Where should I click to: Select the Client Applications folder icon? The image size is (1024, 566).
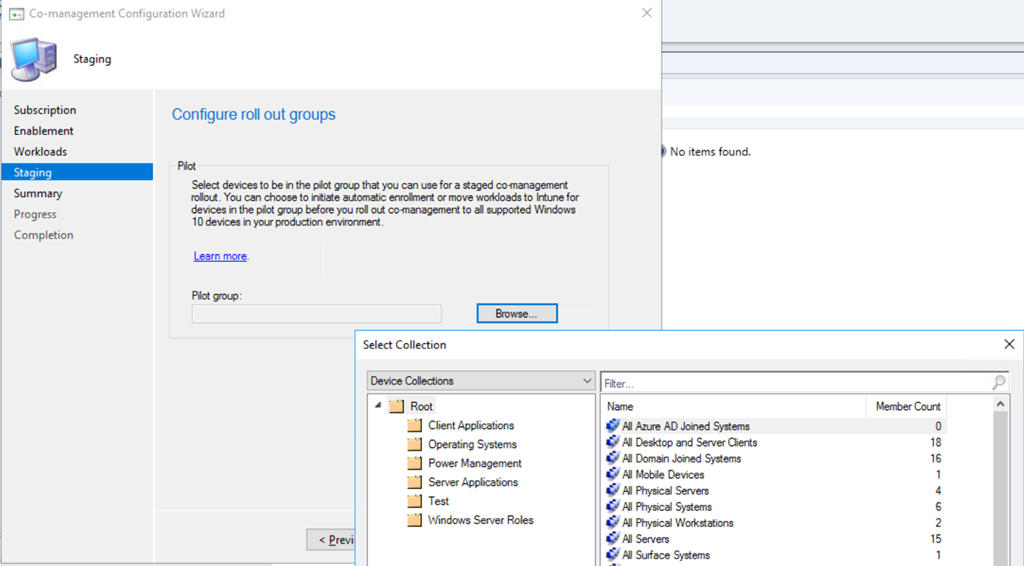(415, 425)
